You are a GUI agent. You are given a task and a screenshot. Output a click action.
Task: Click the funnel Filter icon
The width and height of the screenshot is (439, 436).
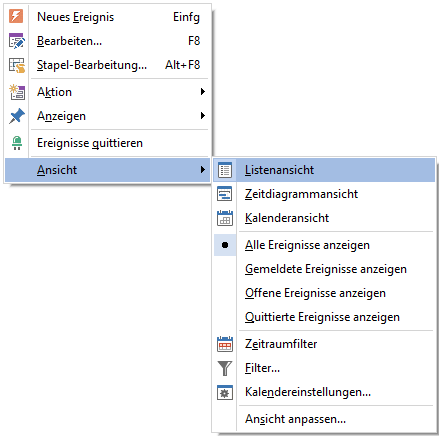225,368
